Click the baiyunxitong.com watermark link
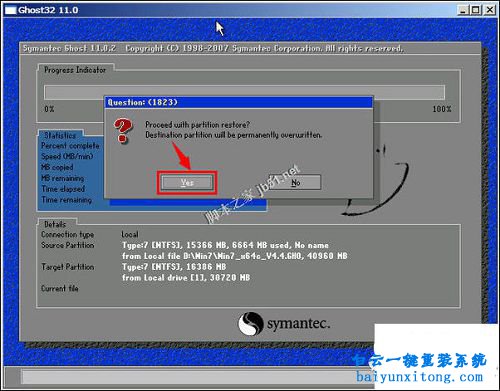 (419, 377)
